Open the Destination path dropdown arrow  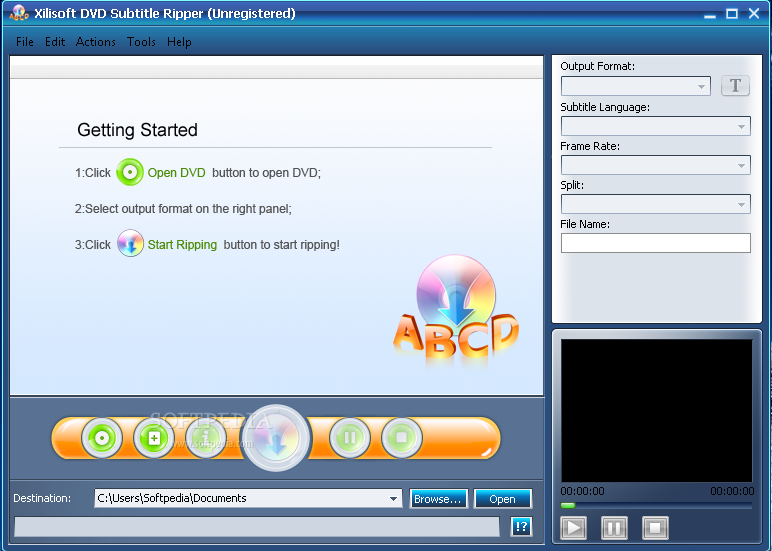point(393,499)
